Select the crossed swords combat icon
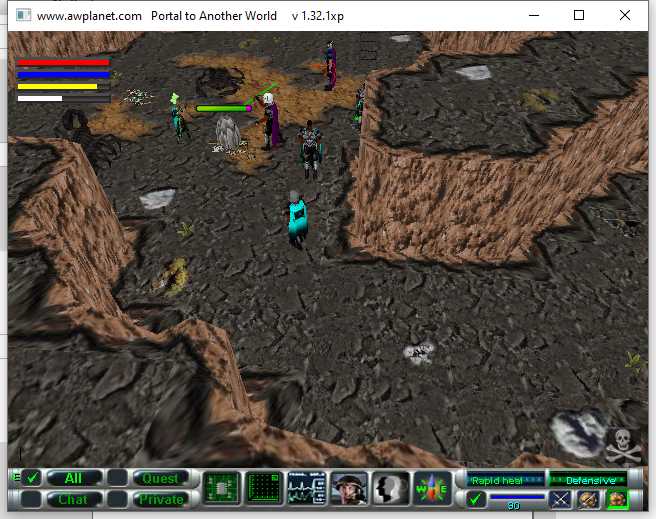The image size is (656, 519). [x=561, y=499]
